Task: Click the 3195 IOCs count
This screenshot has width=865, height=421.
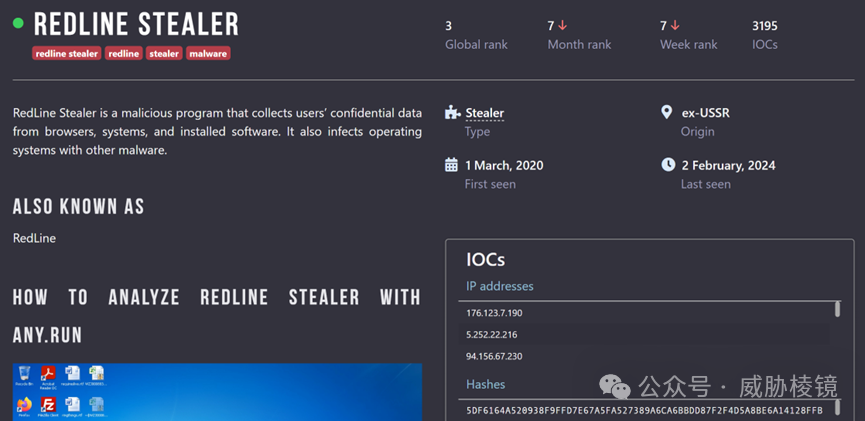Action: pyautogui.click(x=765, y=25)
